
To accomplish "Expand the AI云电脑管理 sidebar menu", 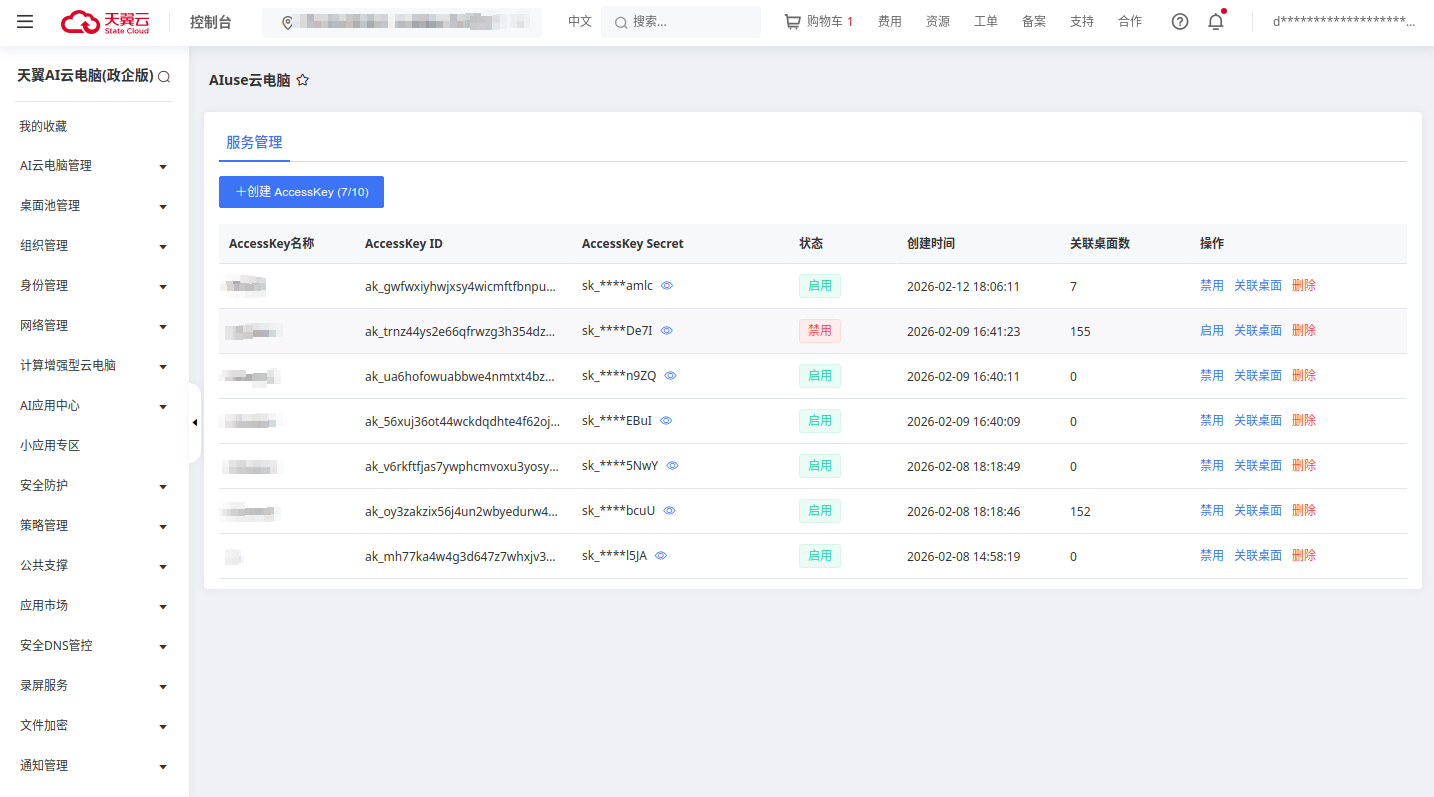I will 94,166.
